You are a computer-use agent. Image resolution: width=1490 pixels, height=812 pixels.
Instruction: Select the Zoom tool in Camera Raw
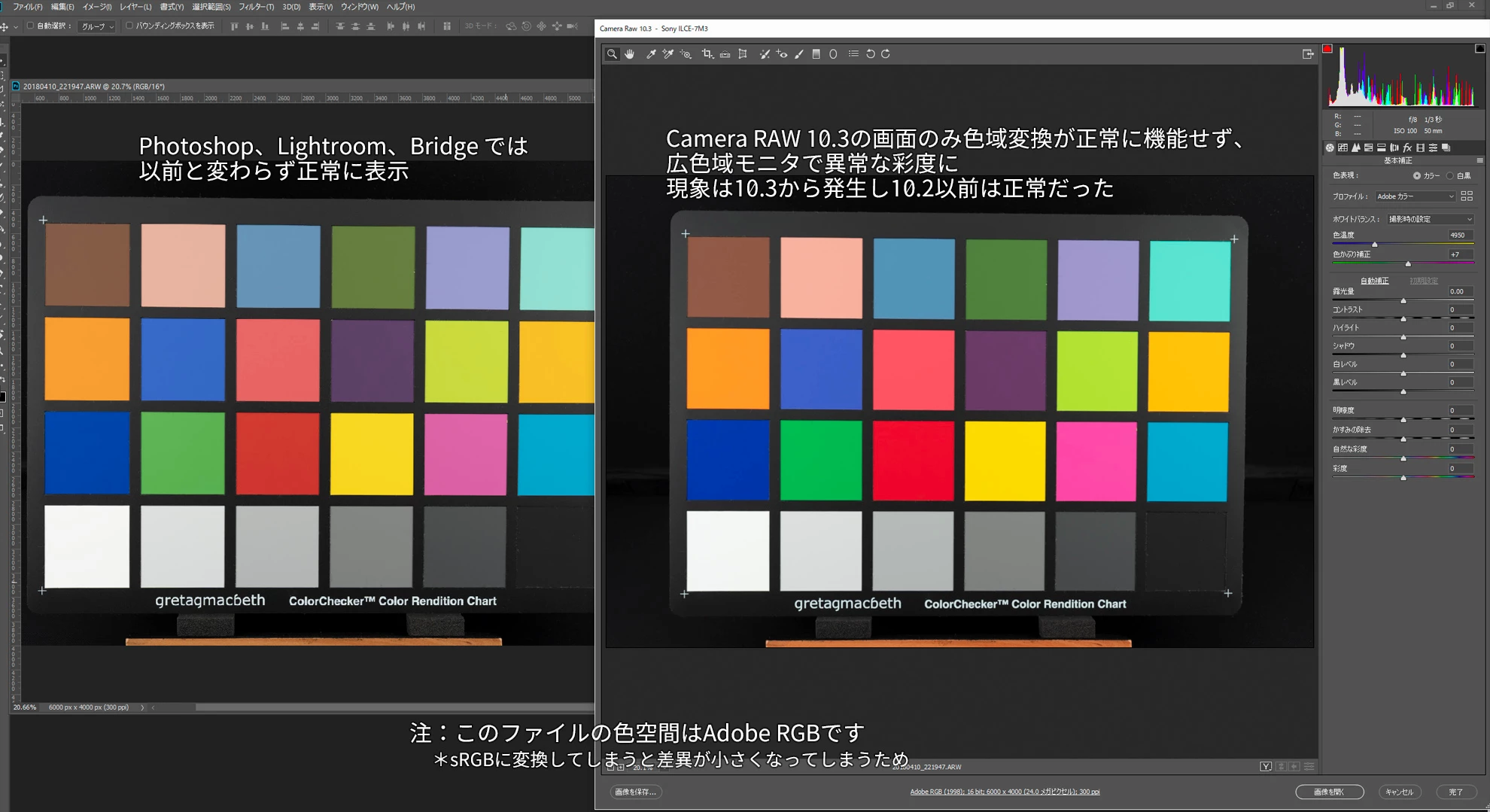tap(612, 54)
